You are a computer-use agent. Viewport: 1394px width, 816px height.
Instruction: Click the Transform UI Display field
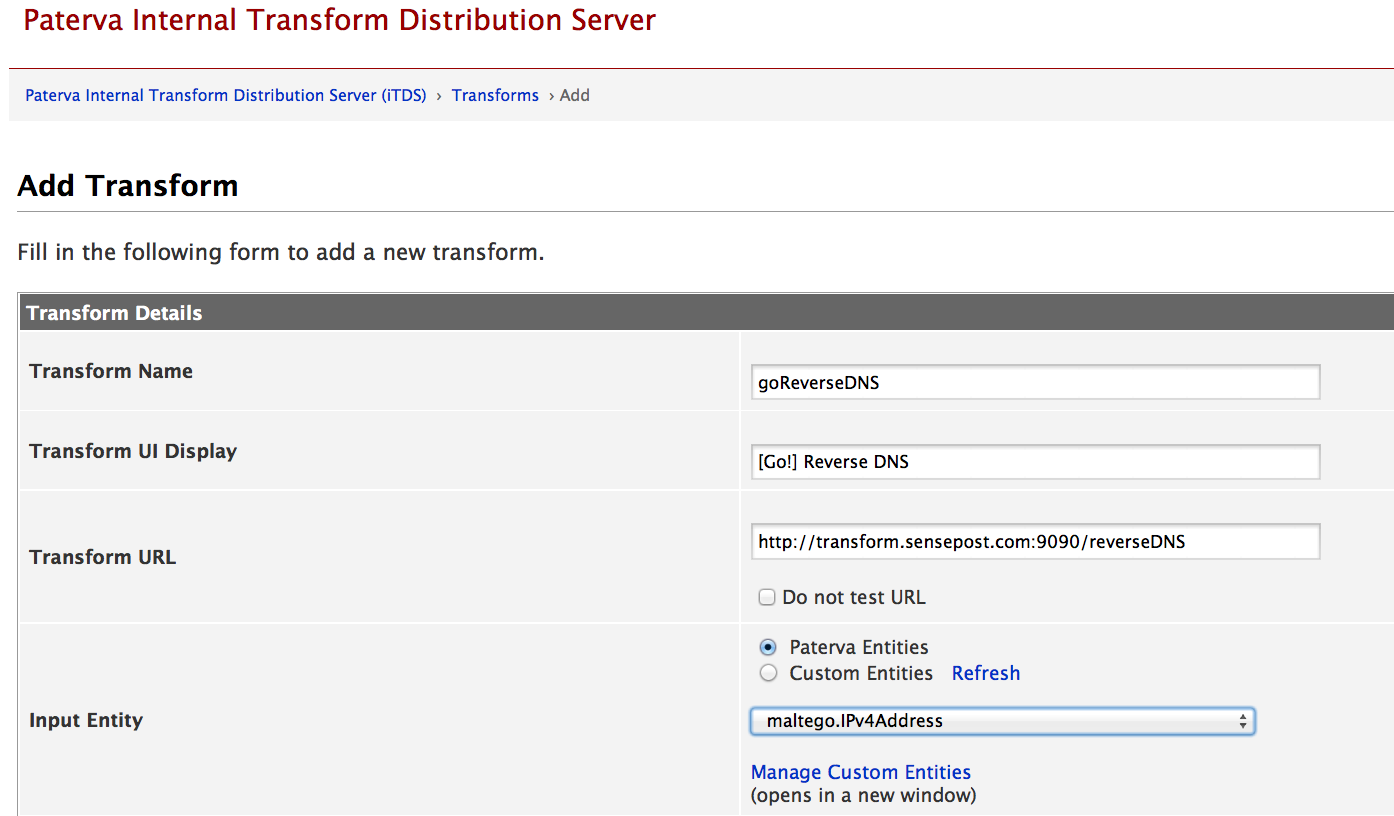(x=1035, y=462)
